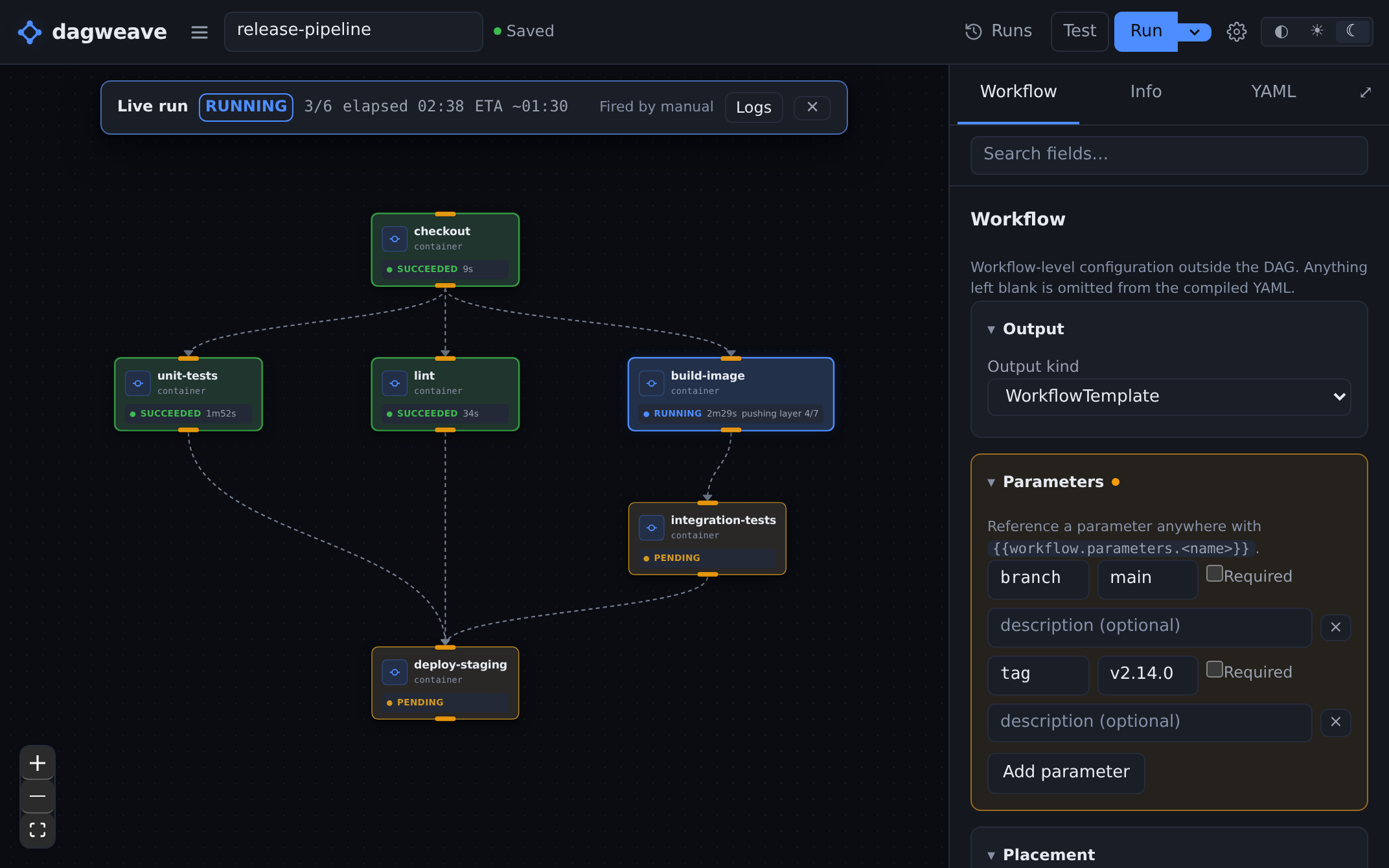The image size is (1389, 868).
Task: Click the workflow.parameters code snippet
Action: click(x=1121, y=549)
